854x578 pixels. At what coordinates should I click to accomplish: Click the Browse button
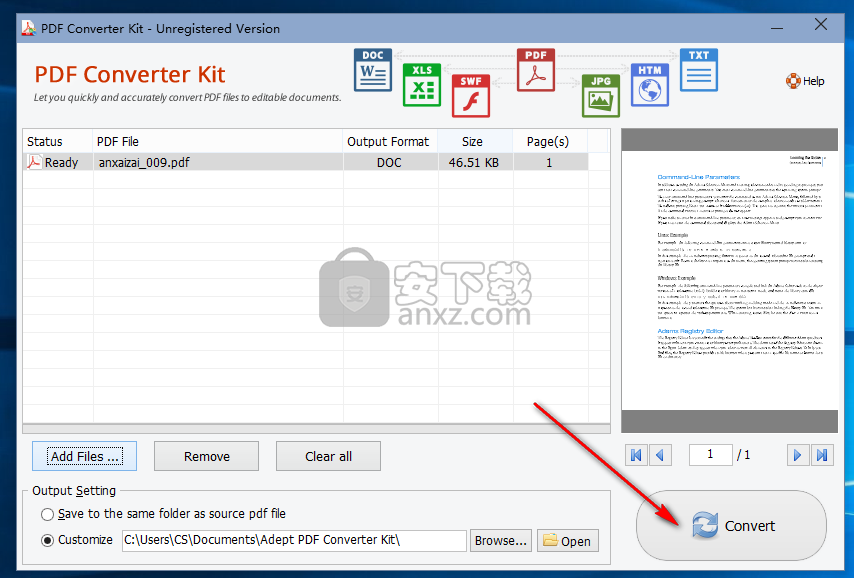(x=501, y=540)
